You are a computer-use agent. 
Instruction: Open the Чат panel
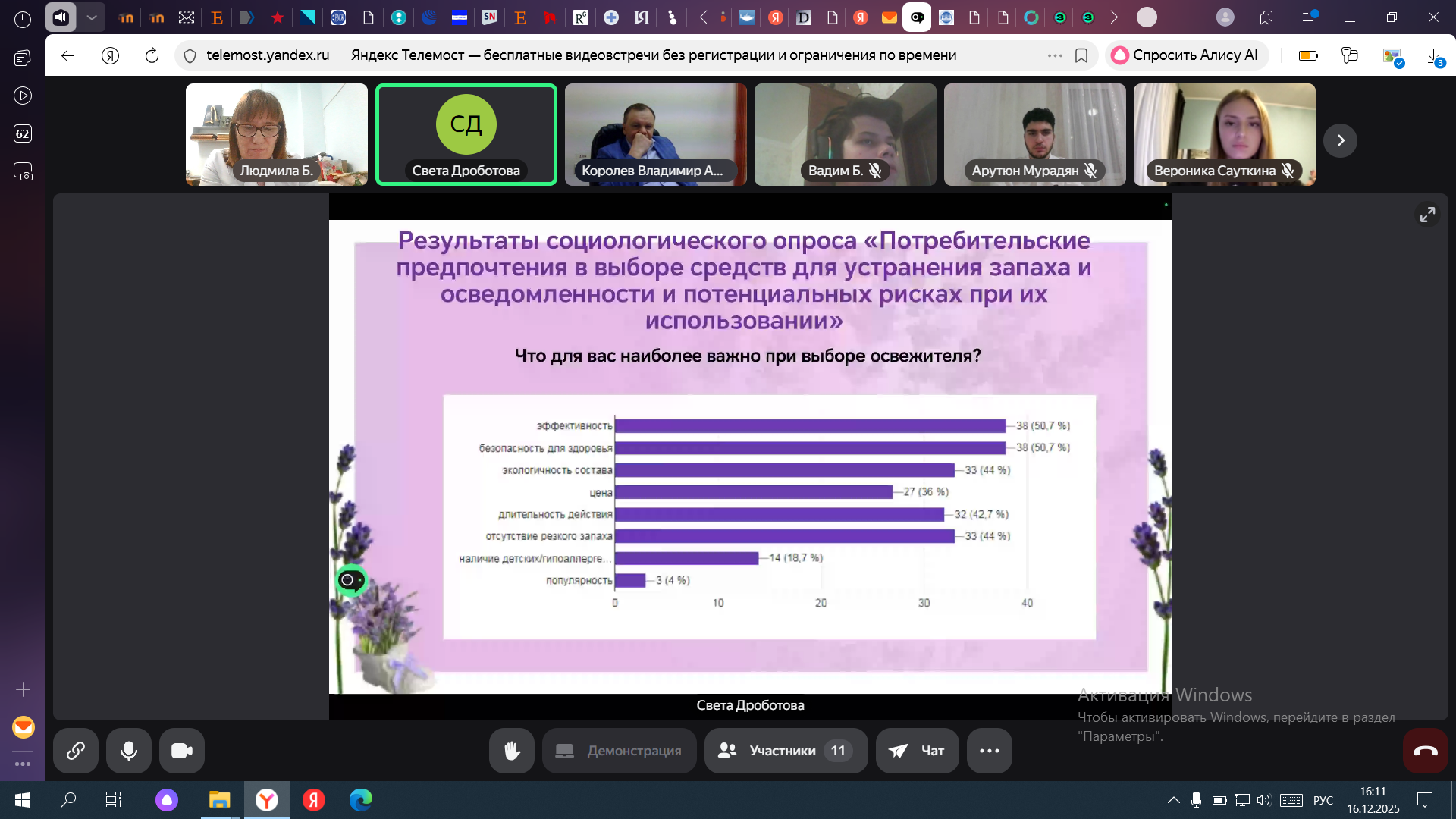coord(917,751)
